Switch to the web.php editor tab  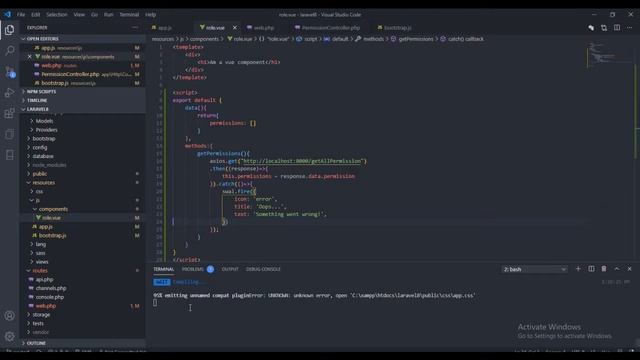264,28
